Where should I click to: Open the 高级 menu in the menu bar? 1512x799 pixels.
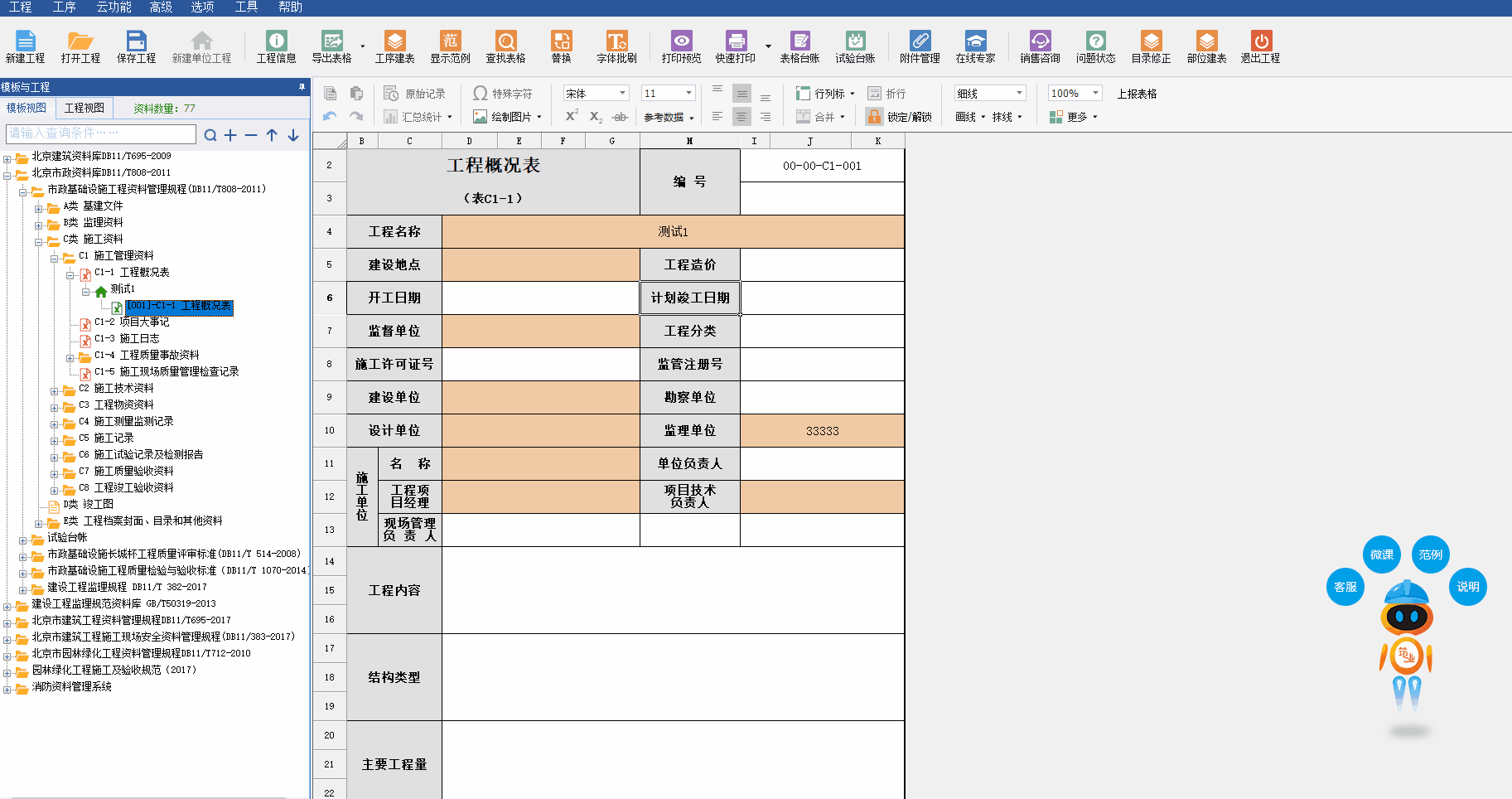tap(161, 7)
